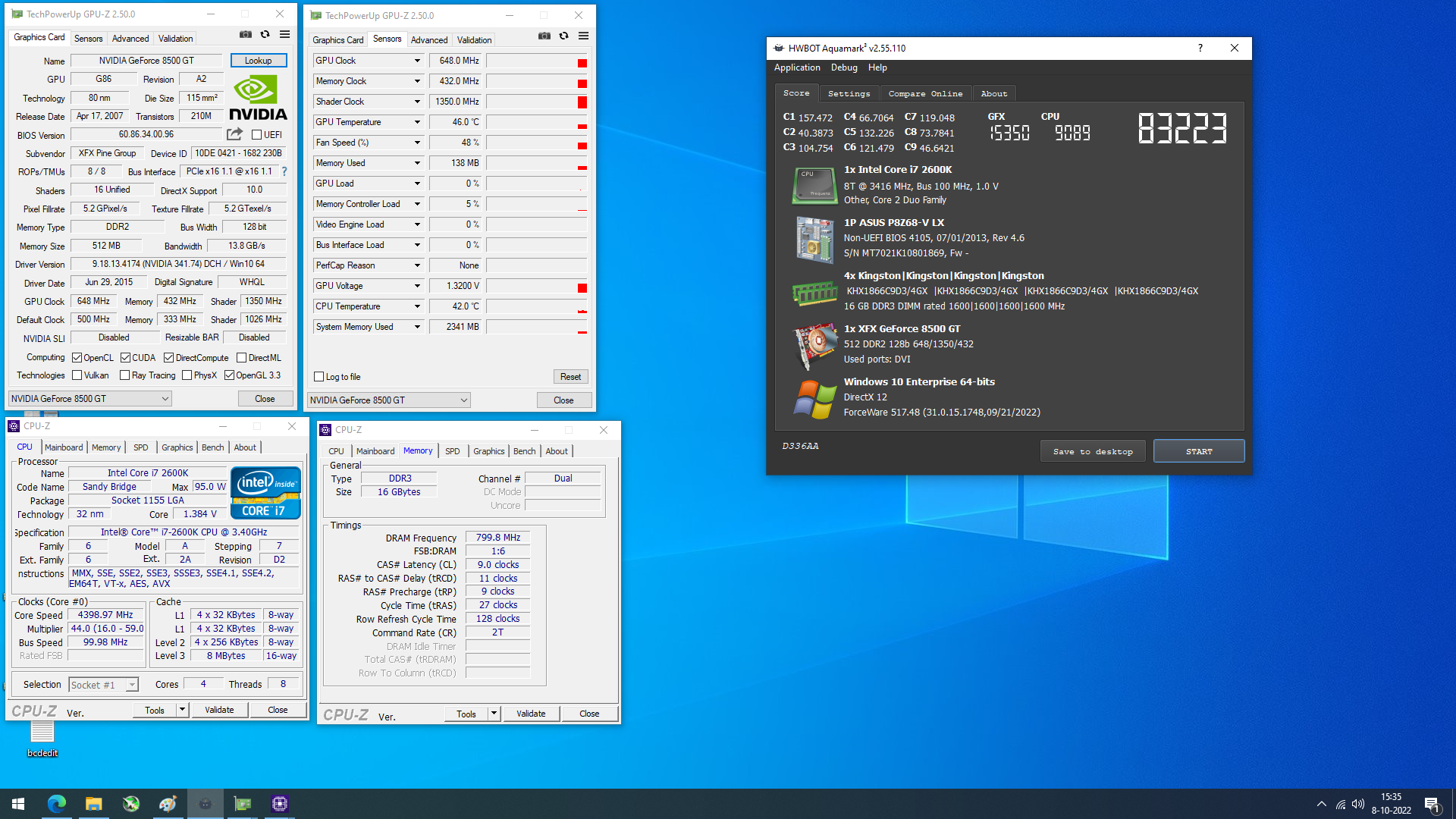Click Save to desktop in Aquamark
The image size is (1456, 819).
1093,451
